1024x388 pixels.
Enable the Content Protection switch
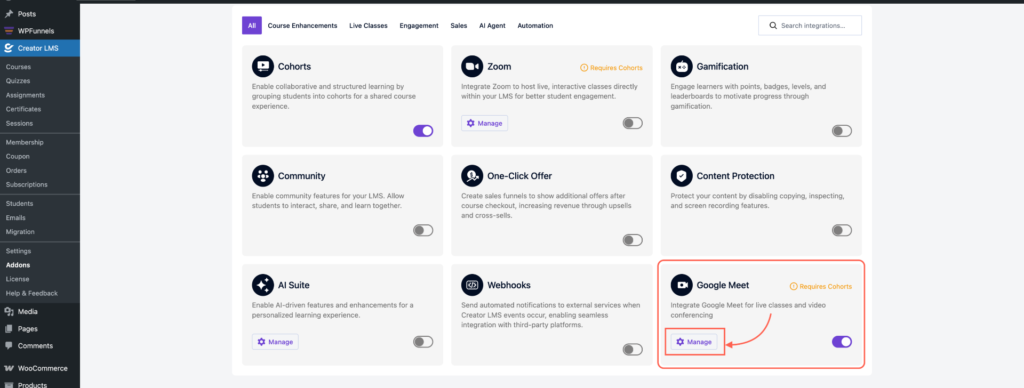coord(842,230)
